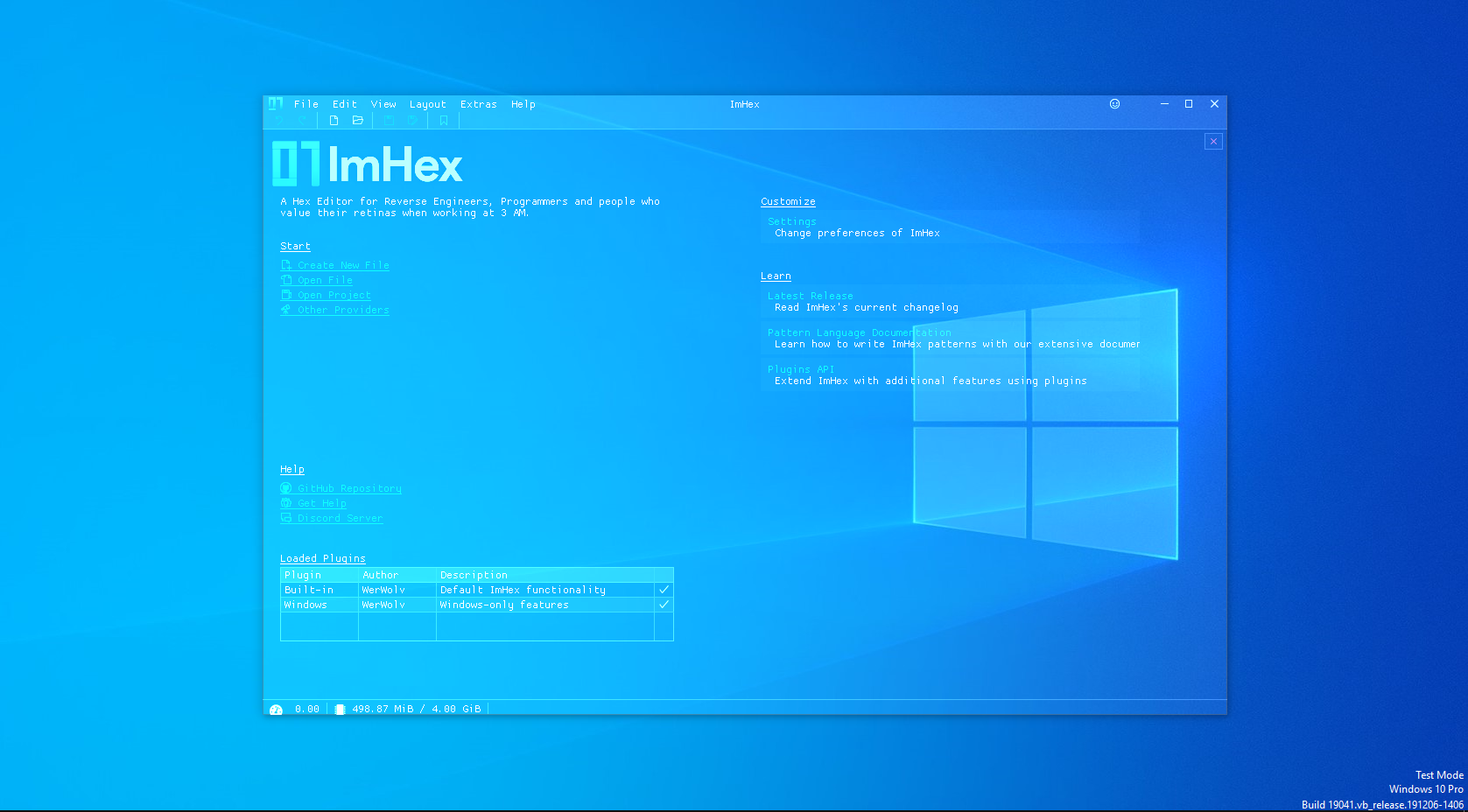Click the Undo arrow icon
The image size is (1468, 812).
280,121
